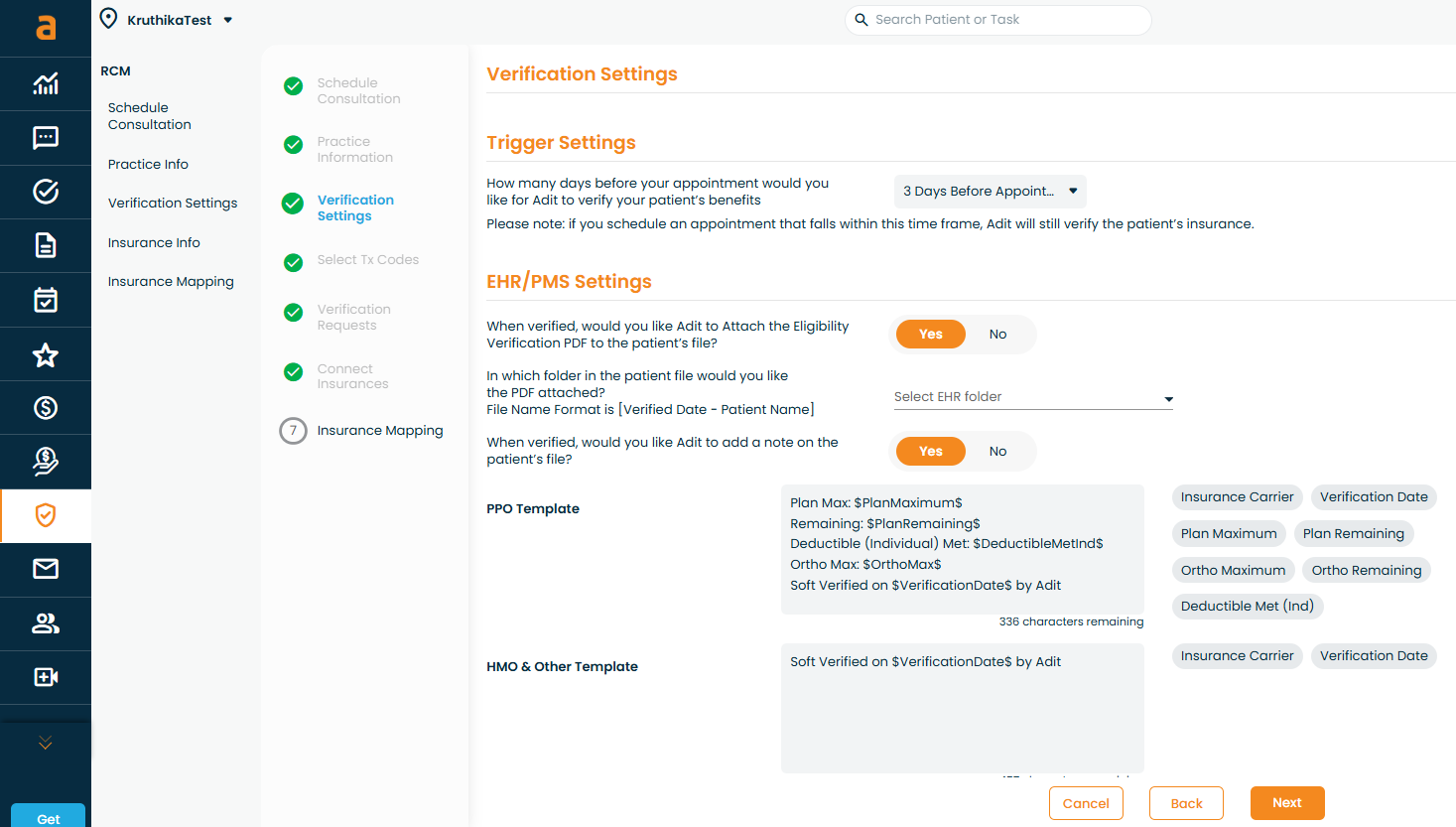1456x827 pixels.
Task: Click the dollar payments sidebar icon
Action: click(46, 408)
